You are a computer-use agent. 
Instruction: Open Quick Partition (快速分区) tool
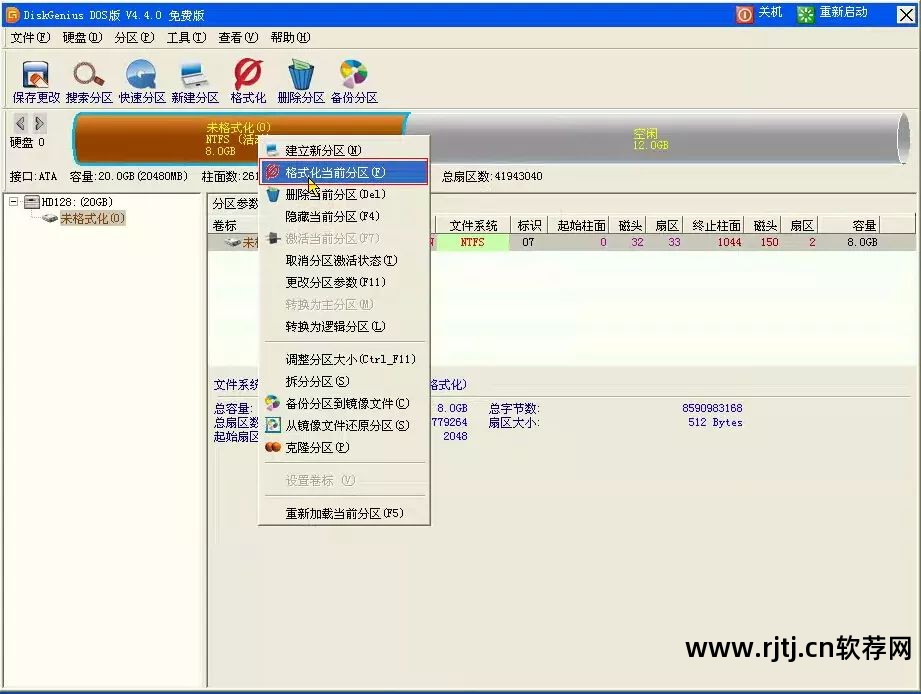pos(142,82)
